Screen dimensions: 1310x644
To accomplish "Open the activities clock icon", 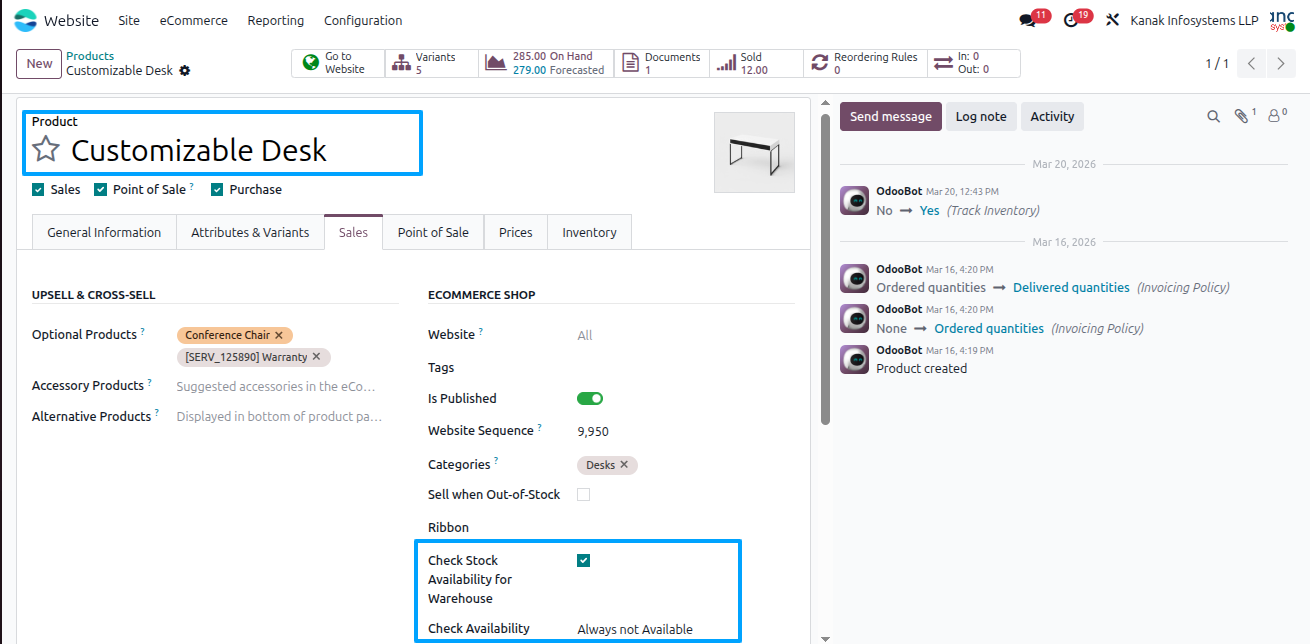I will [x=1071, y=20].
